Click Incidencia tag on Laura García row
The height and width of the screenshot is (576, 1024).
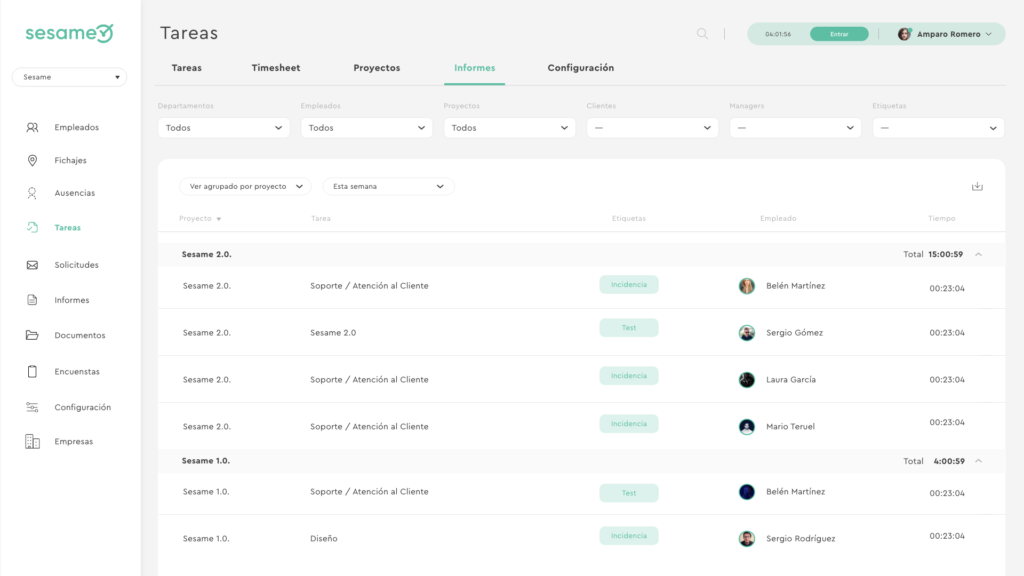[629, 376]
